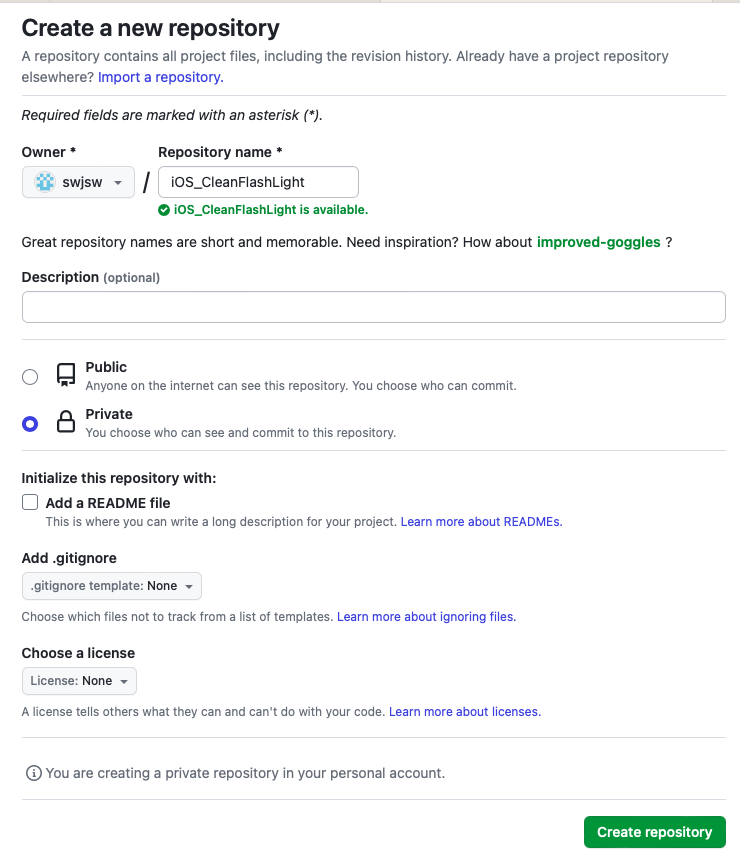Enable the Add a README file checkbox
The width and height of the screenshot is (740, 852).
pos(30,502)
